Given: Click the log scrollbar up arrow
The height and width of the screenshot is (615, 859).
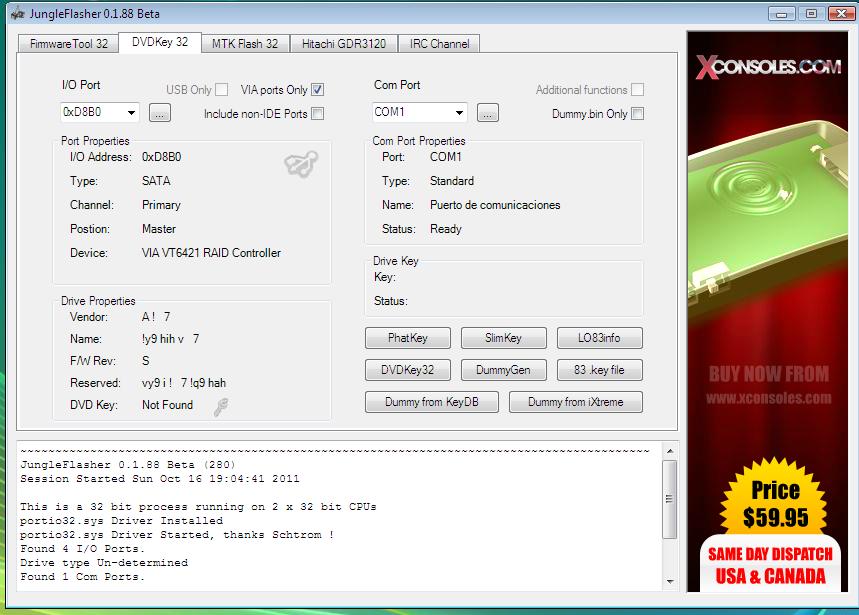Looking at the screenshot, I should 670,451.
